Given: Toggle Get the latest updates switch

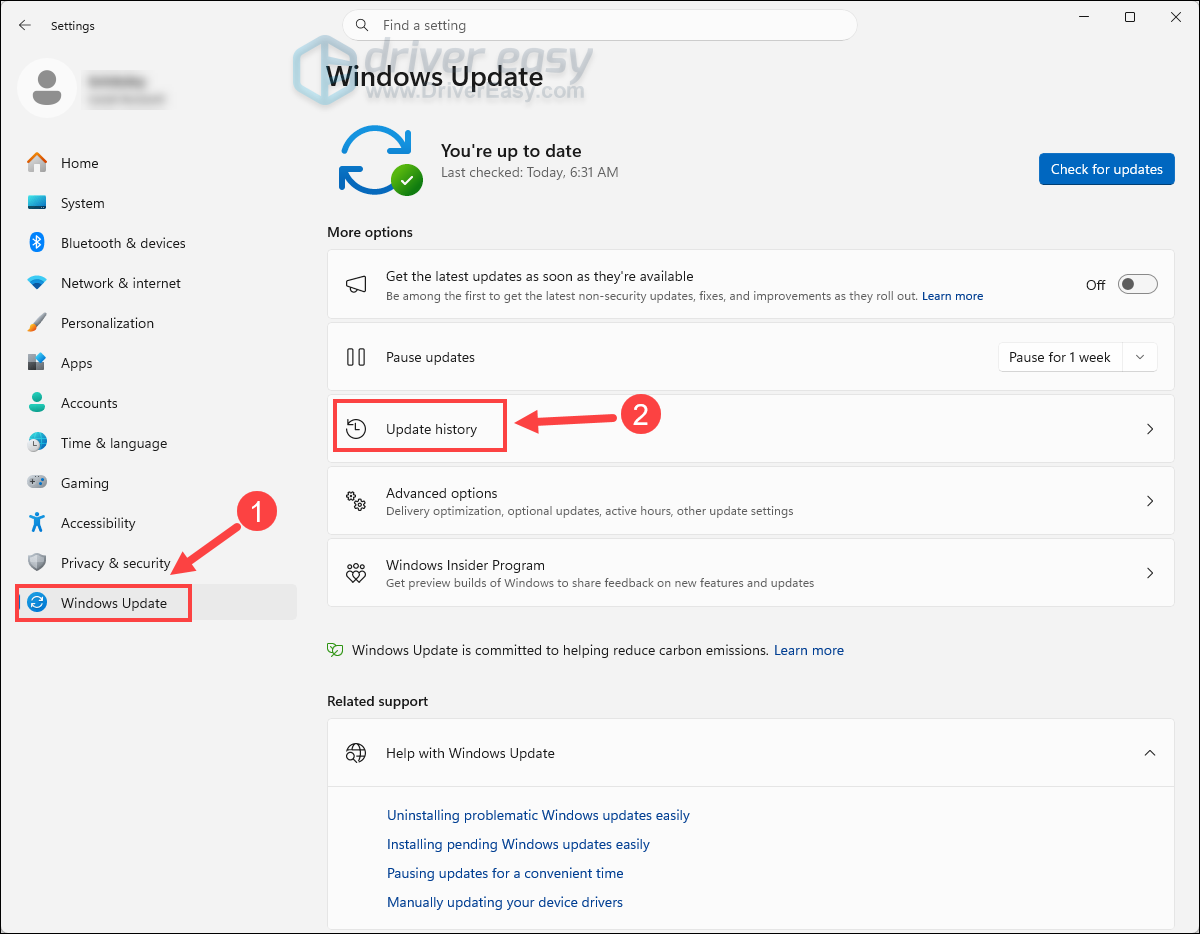Looking at the screenshot, I should tap(1138, 285).
